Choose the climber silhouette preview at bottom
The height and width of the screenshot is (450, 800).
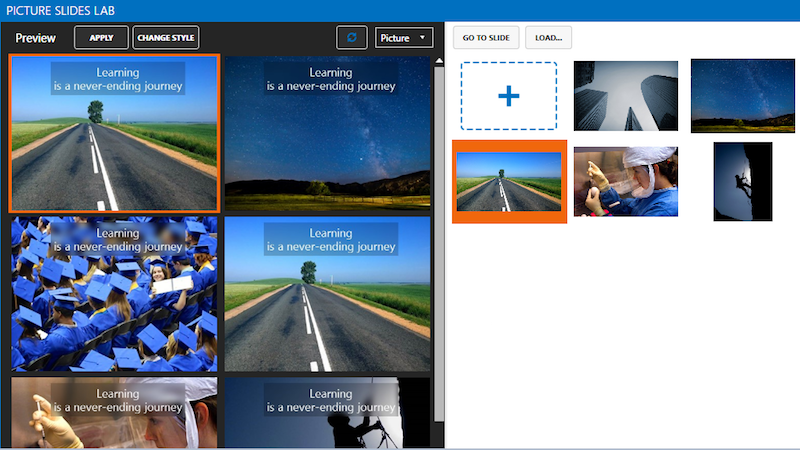click(x=327, y=411)
